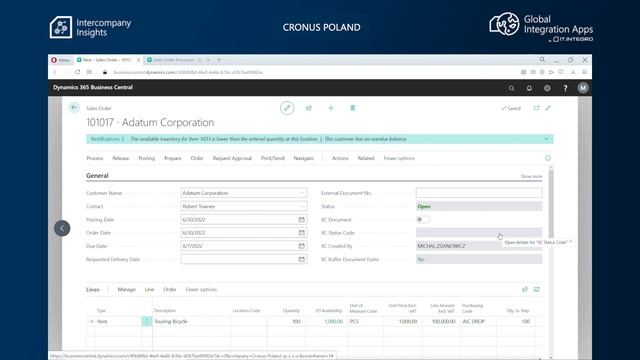Open the notifications bell icon
The image size is (640, 360).
[x=529, y=88]
